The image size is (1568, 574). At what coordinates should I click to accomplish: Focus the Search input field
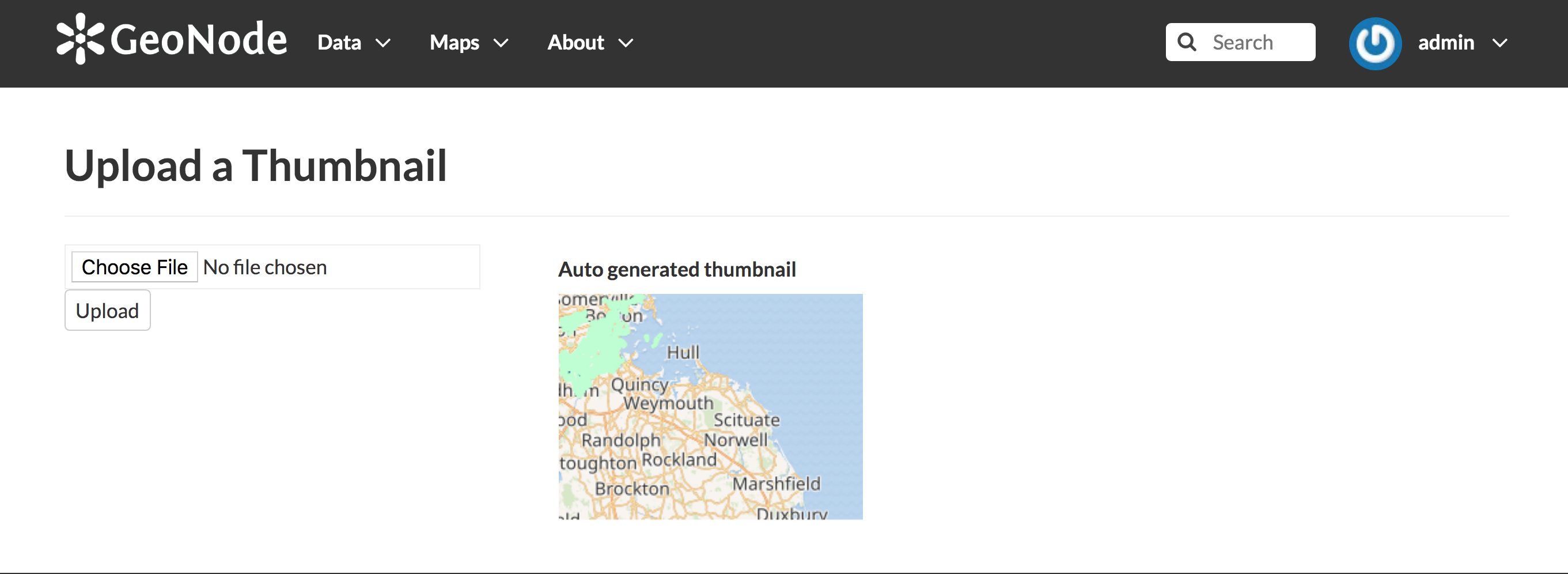1240,42
